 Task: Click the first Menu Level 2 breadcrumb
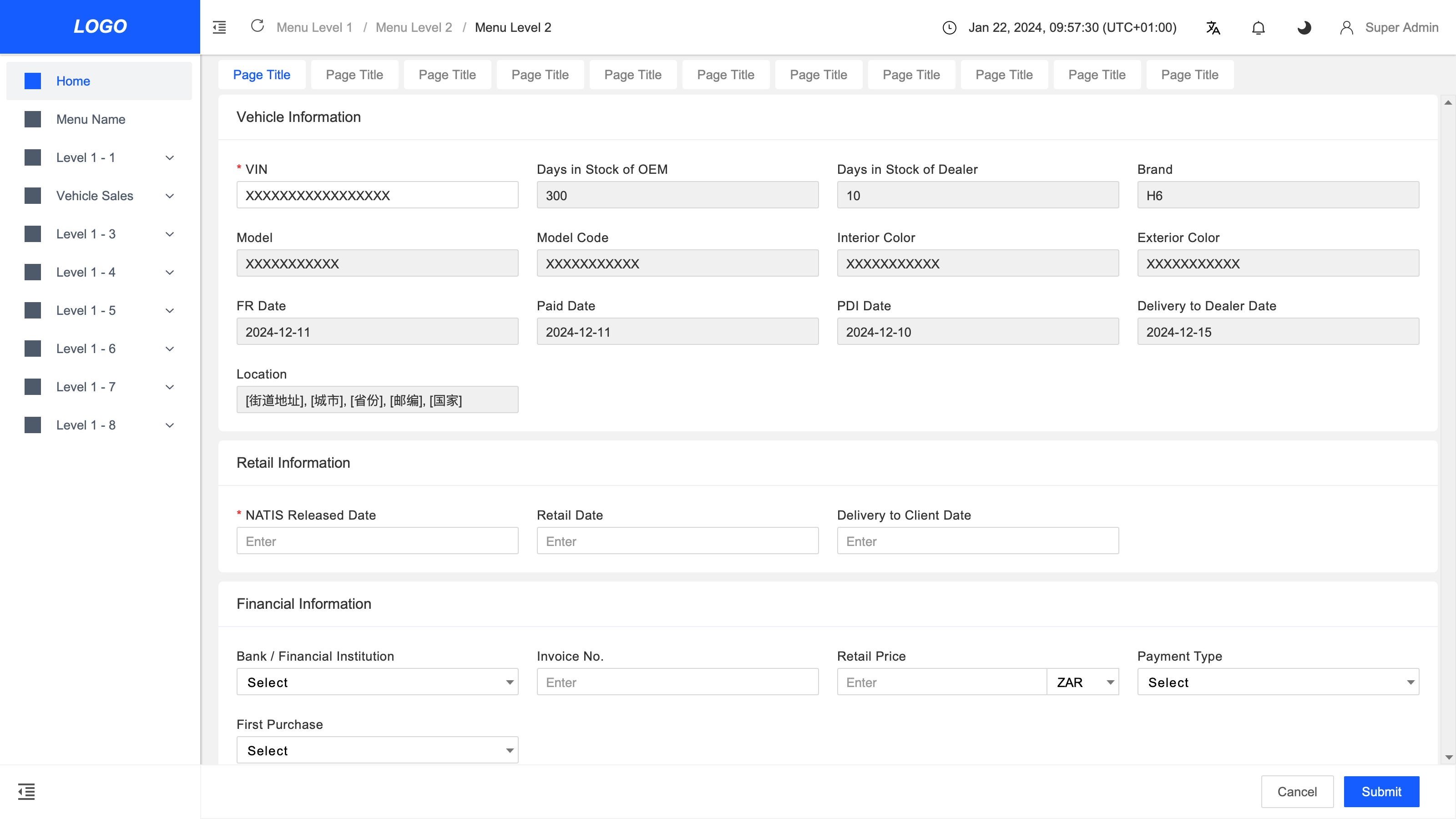(414, 27)
